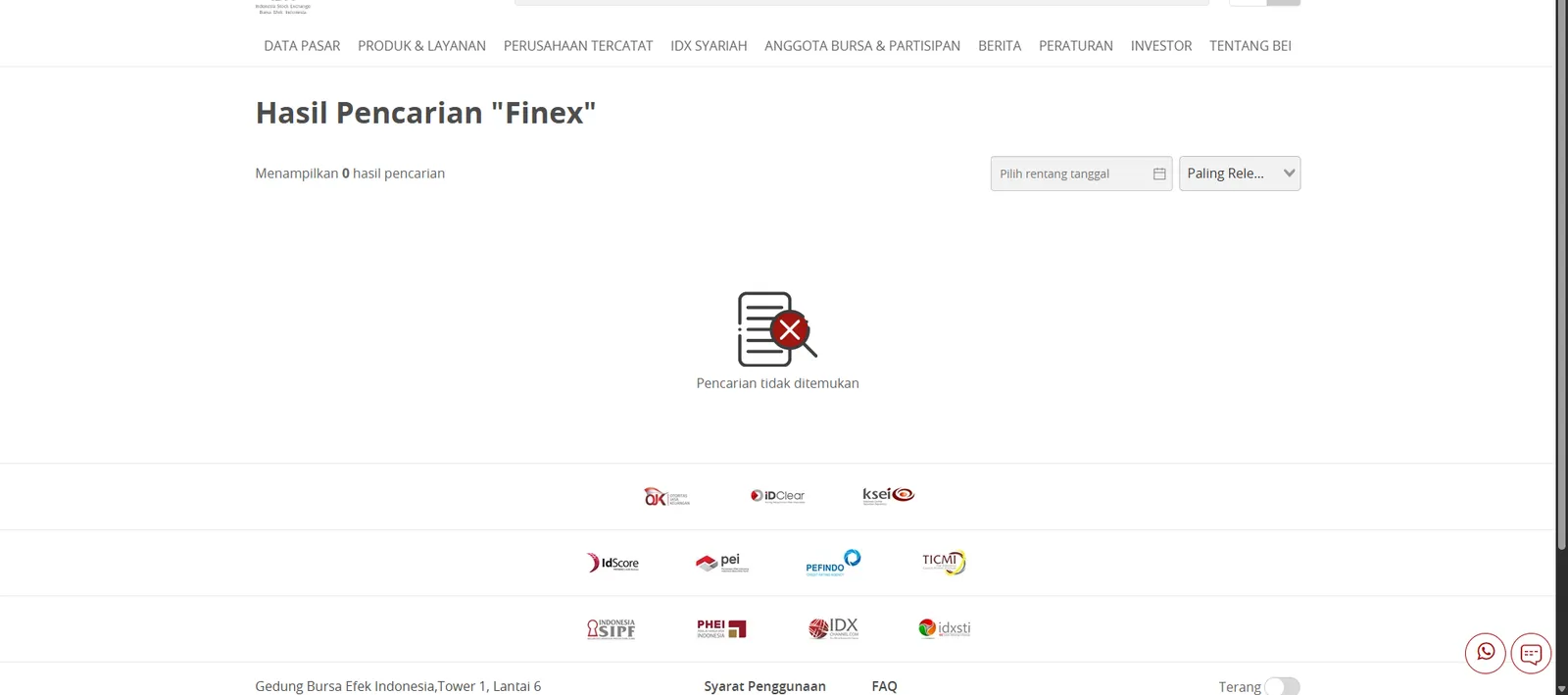Screen dimensions: 1568x695
Task: Click the IDClear logo
Action: click(x=777, y=496)
